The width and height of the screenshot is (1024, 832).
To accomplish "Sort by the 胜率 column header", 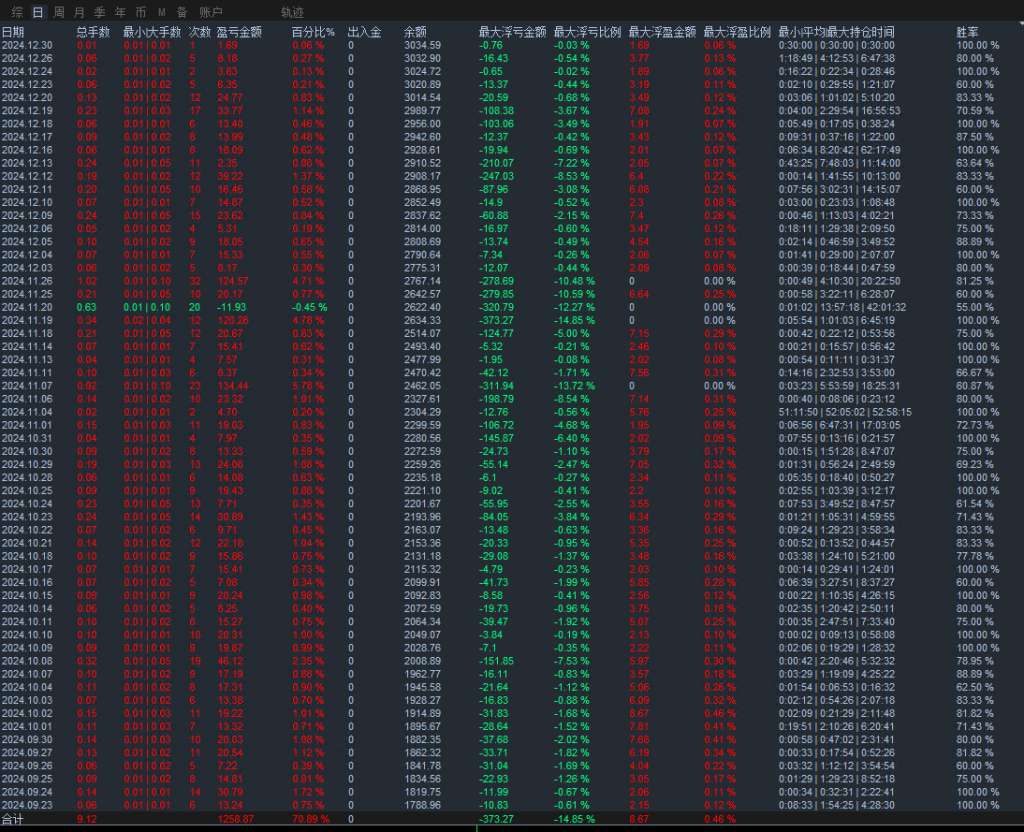I will point(968,32).
